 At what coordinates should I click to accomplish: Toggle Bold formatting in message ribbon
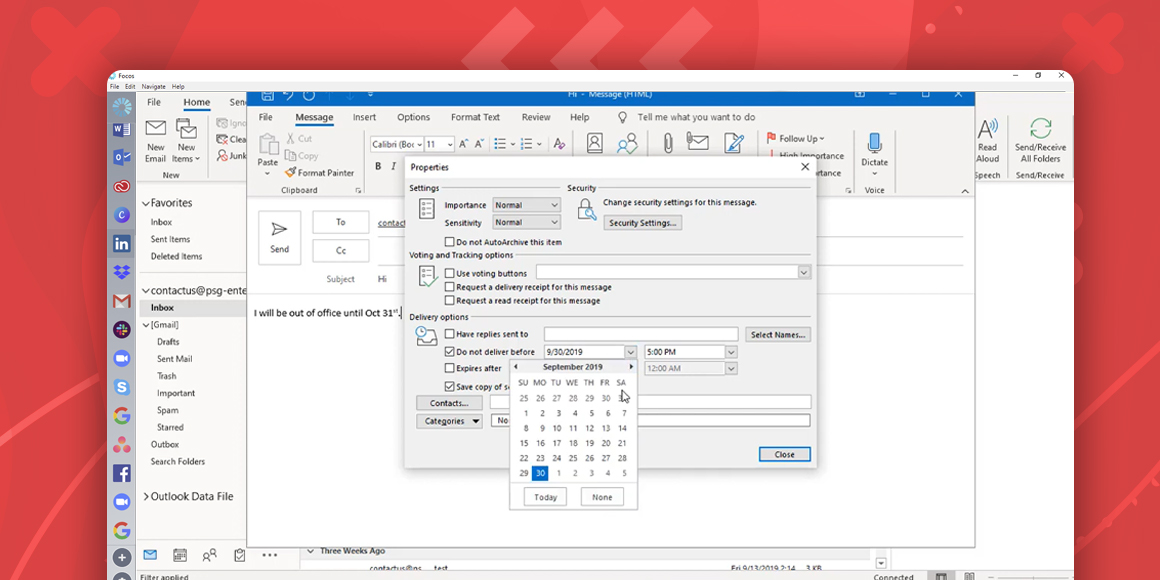[x=378, y=166]
